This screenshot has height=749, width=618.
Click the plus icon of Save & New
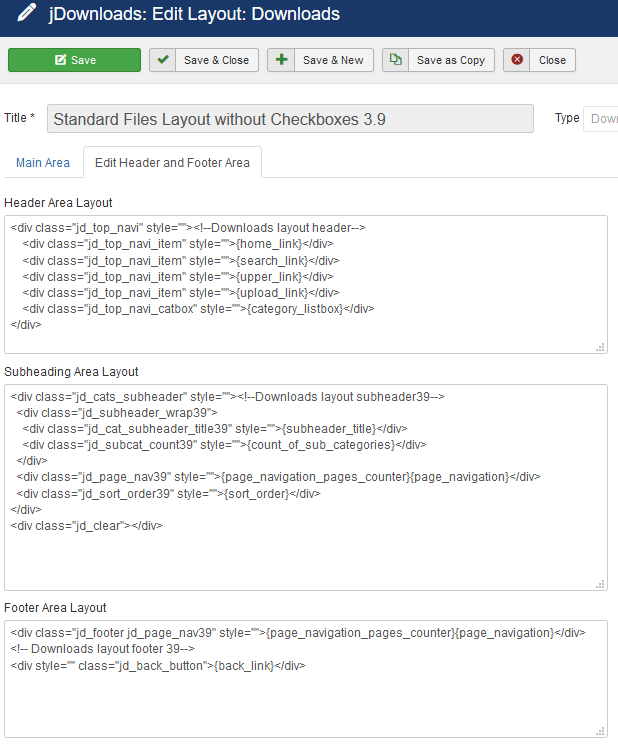(x=281, y=60)
